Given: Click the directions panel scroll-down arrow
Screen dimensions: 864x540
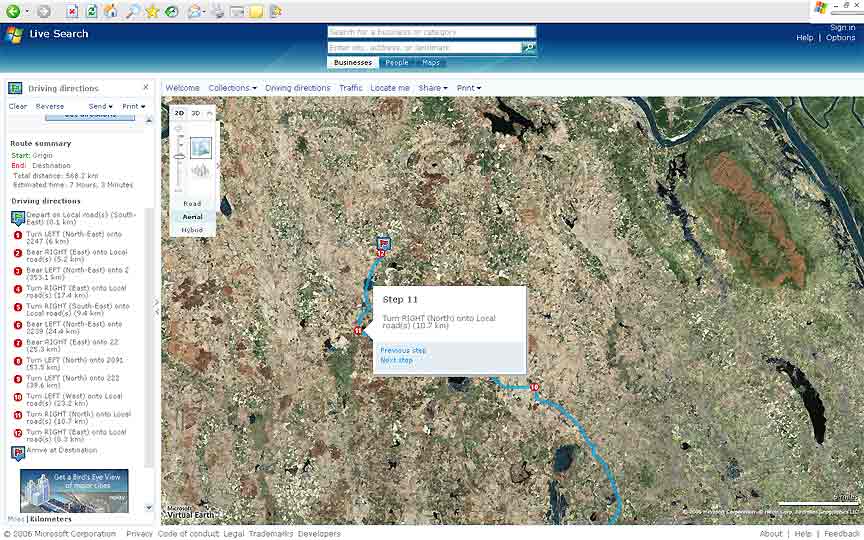Looking at the screenshot, I should point(149,507).
